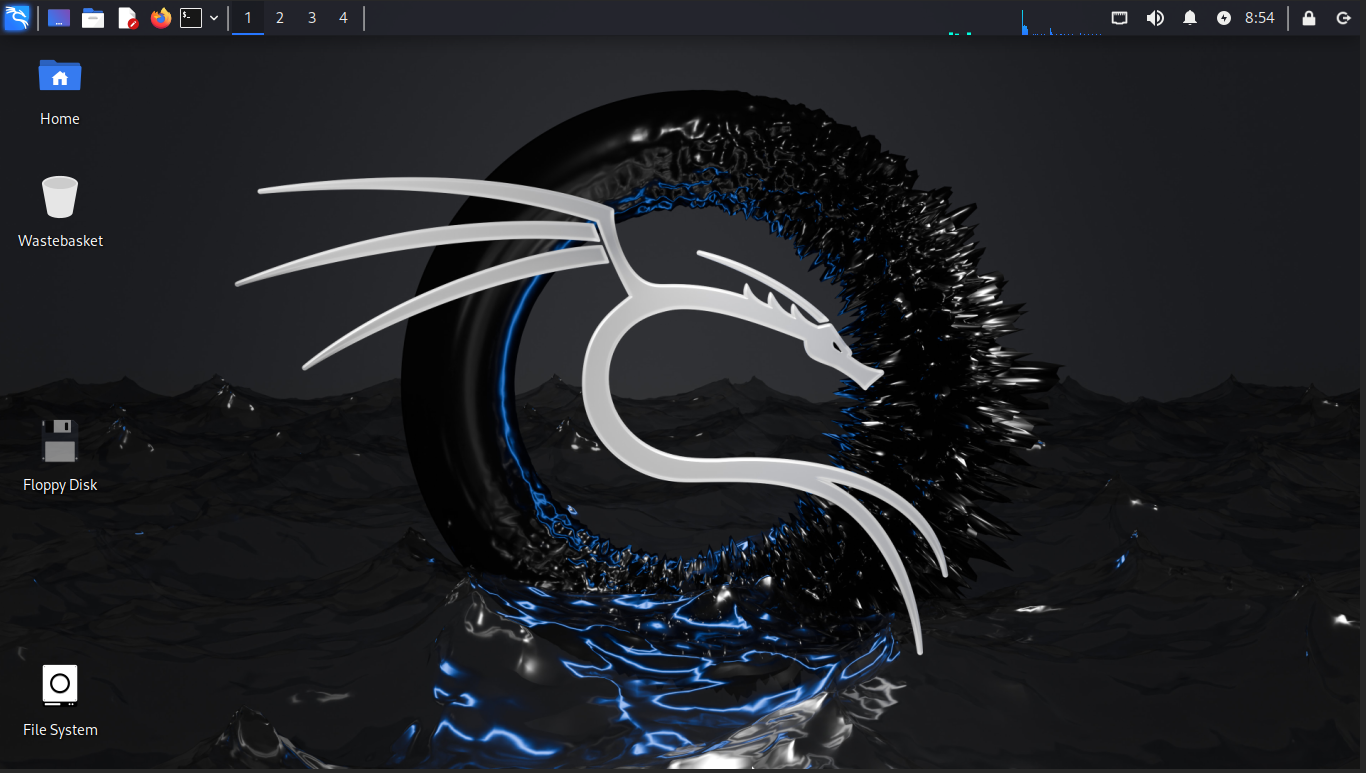This screenshot has height=773, width=1366.
Task: Open the power manager icon
Action: (1224, 18)
